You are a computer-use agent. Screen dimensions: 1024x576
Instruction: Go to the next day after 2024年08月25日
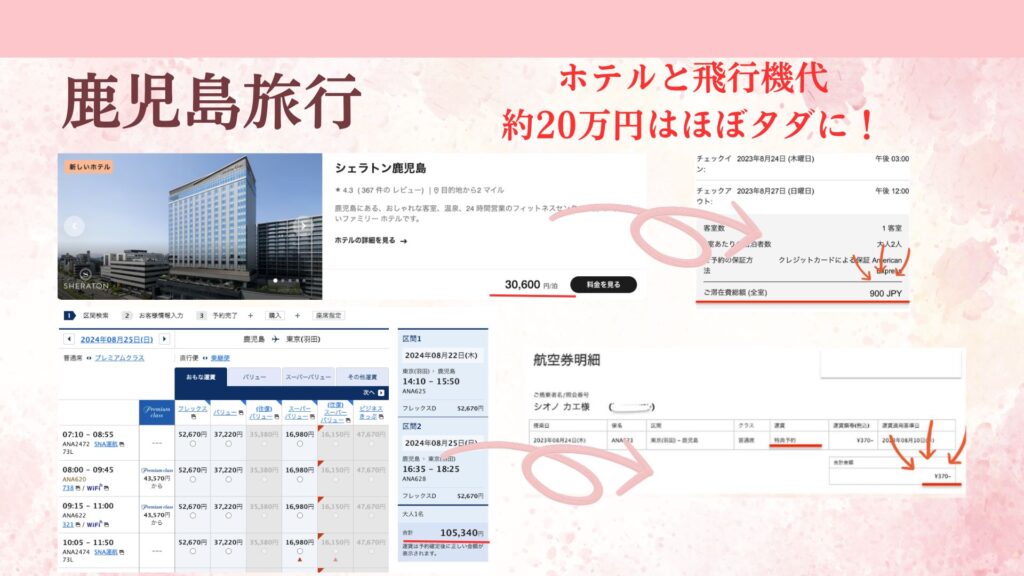165,340
